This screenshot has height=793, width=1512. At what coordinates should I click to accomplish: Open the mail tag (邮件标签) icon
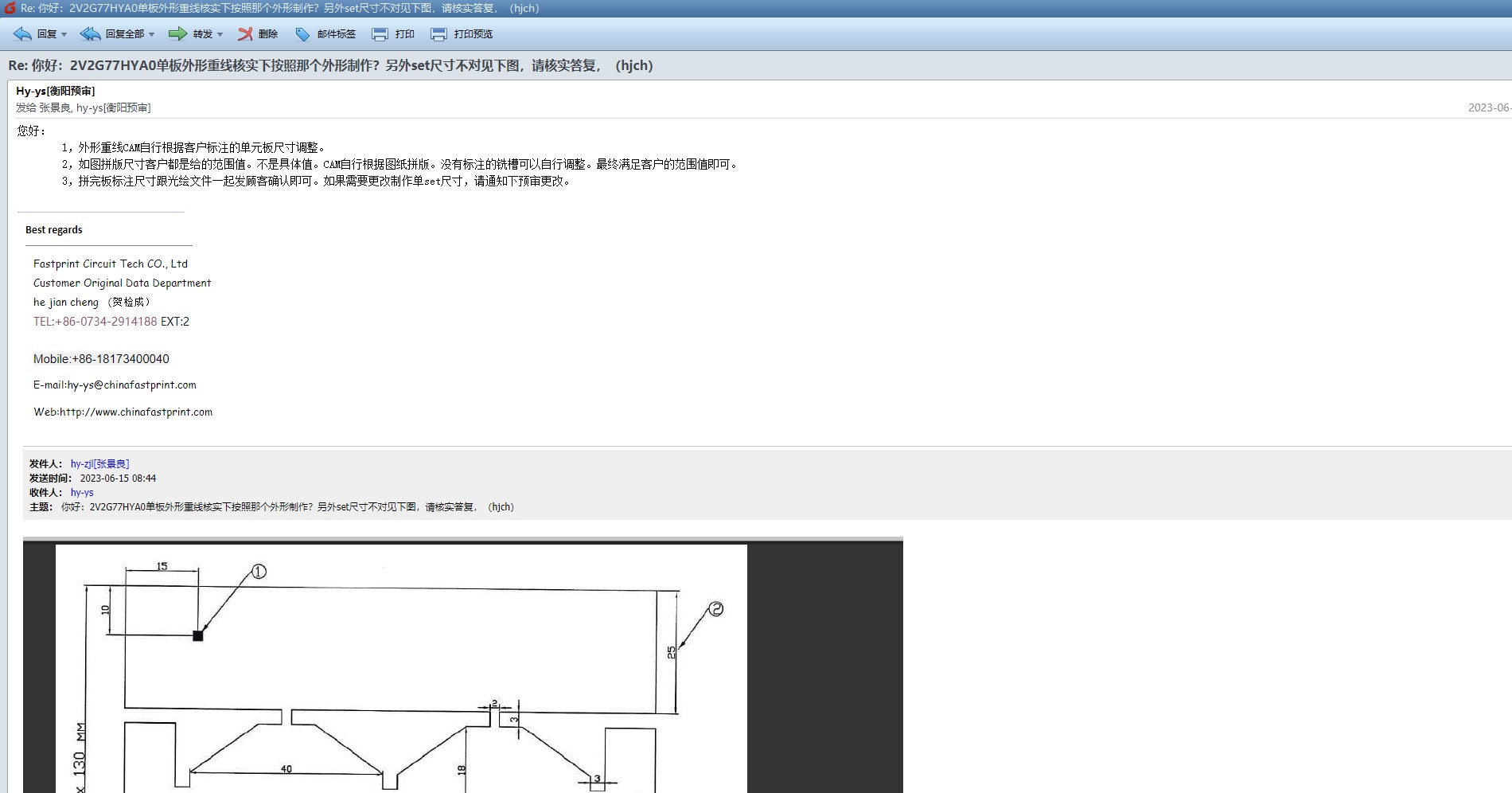pos(302,34)
